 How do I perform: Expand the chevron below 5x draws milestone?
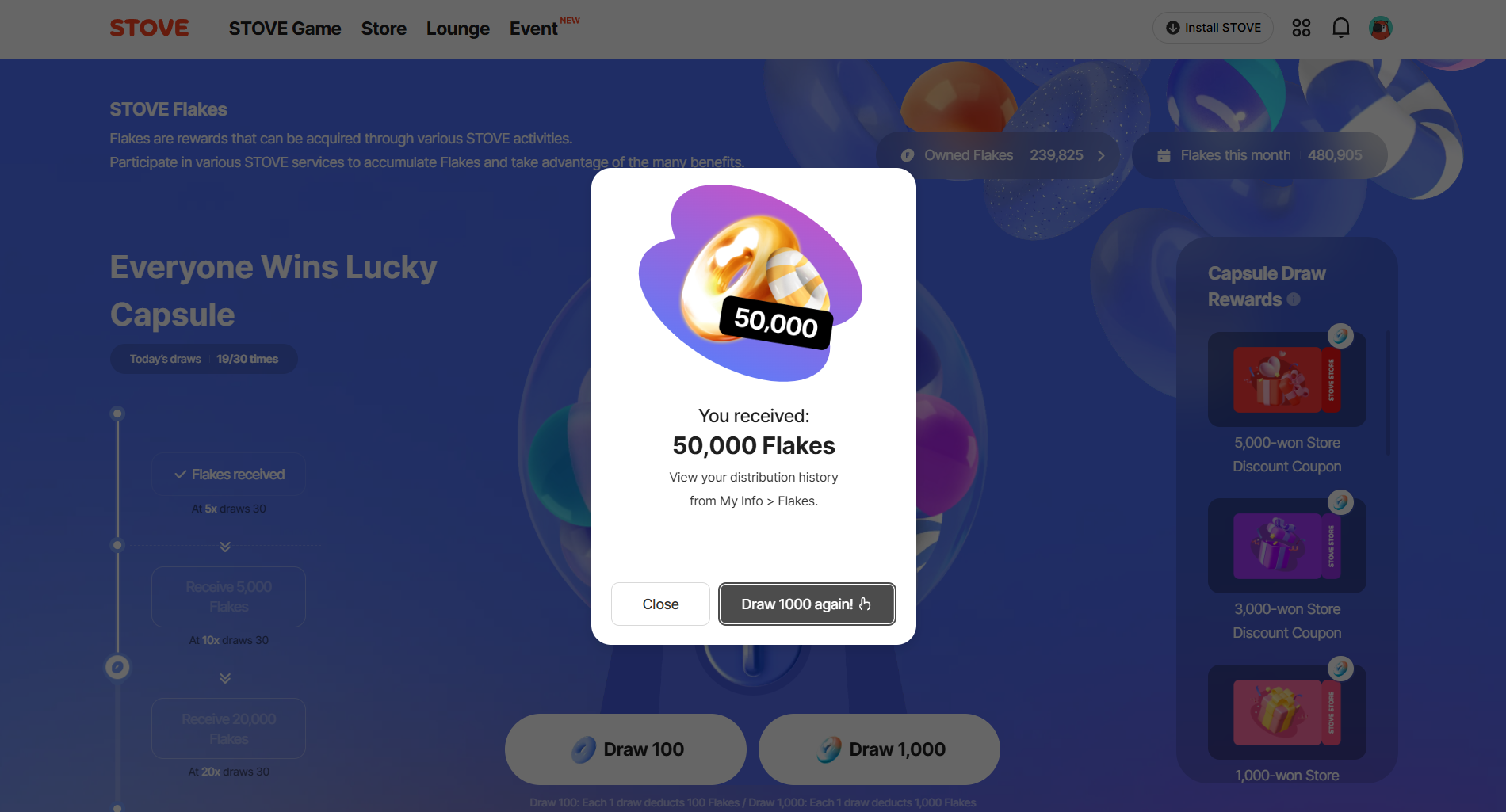(225, 547)
